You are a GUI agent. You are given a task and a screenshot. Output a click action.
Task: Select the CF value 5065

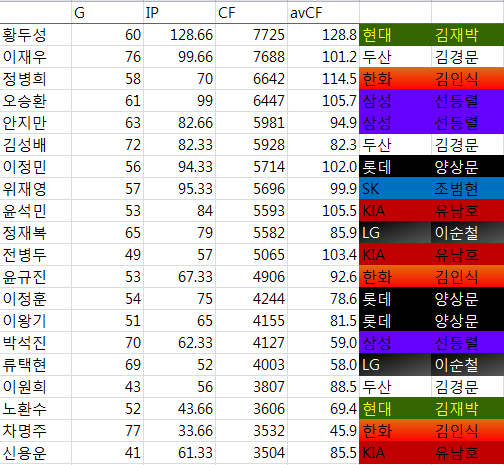tap(251, 255)
